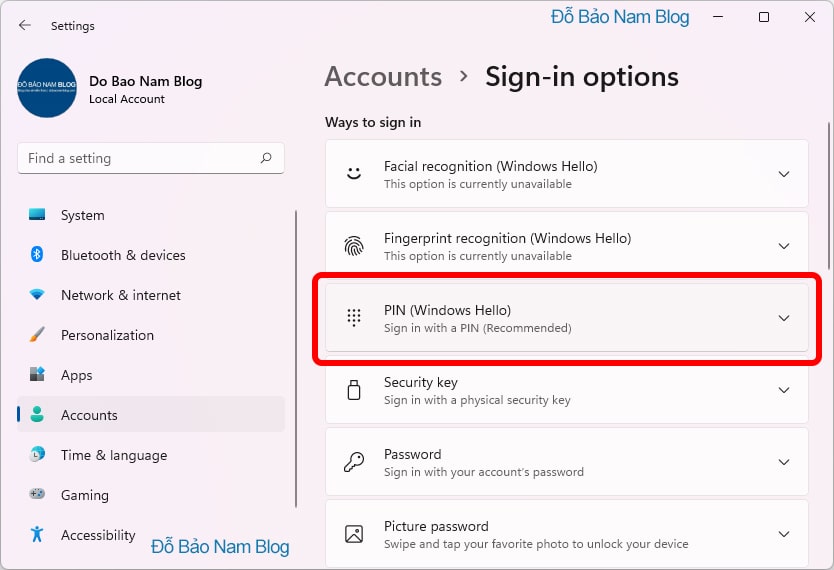Image resolution: width=834 pixels, height=570 pixels.
Task: Click the Apps icon in sidebar
Action: pyautogui.click(x=37, y=374)
